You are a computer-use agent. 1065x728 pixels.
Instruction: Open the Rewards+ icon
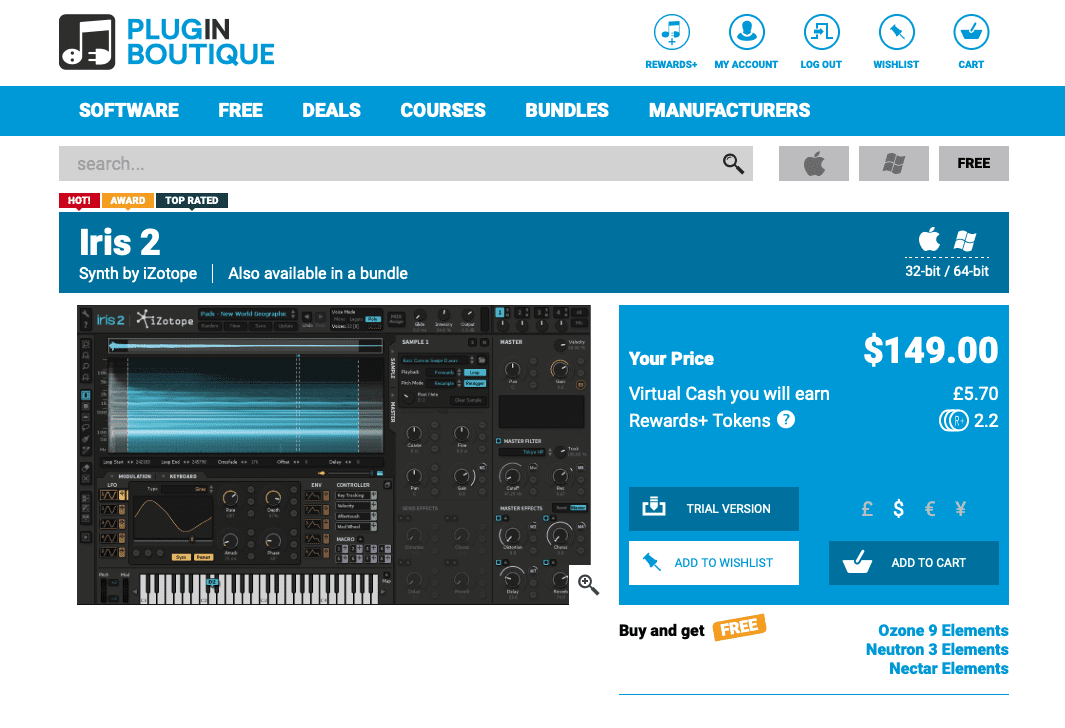click(671, 33)
